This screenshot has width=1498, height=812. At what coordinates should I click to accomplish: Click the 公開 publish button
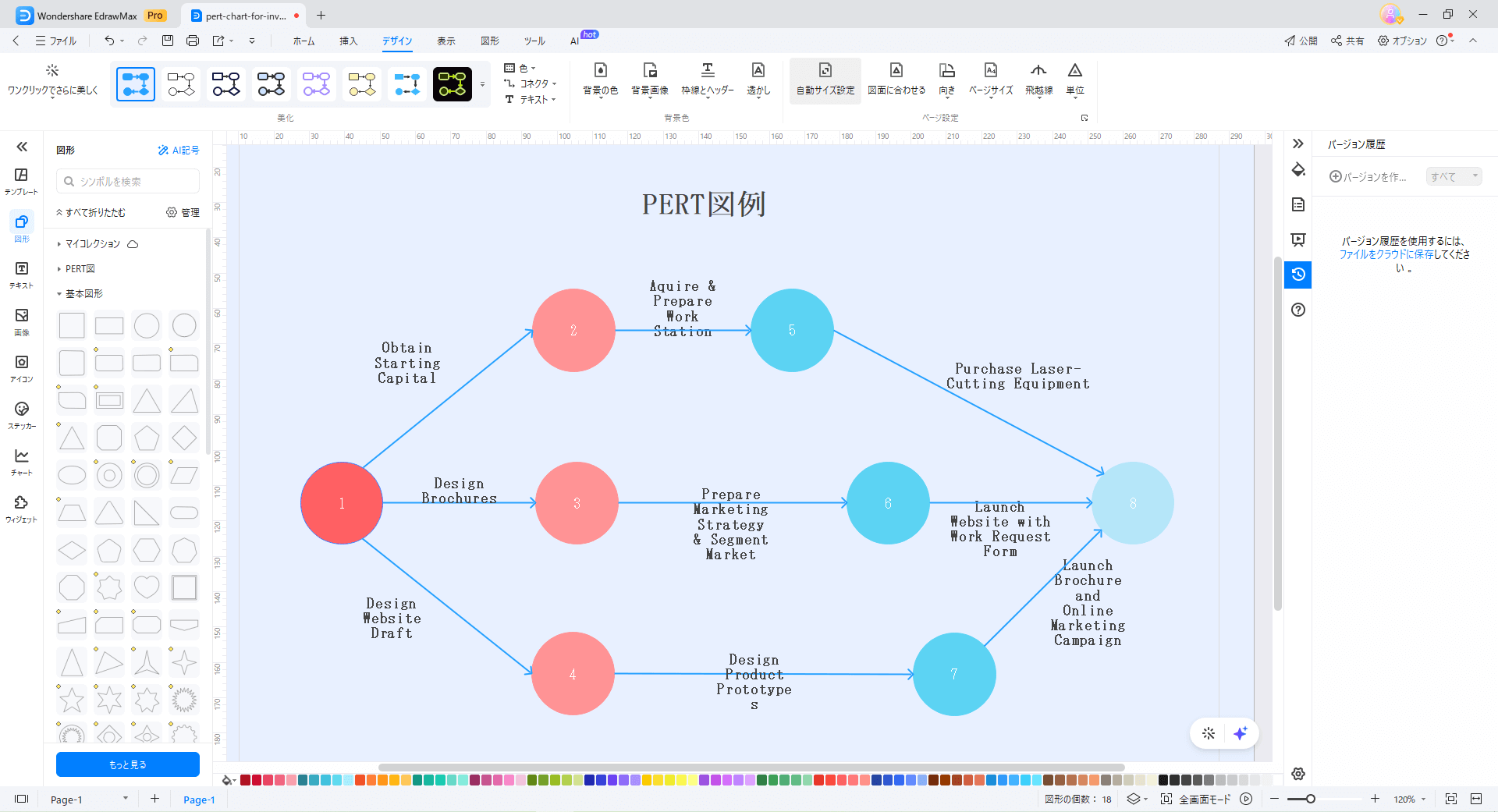(1301, 41)
